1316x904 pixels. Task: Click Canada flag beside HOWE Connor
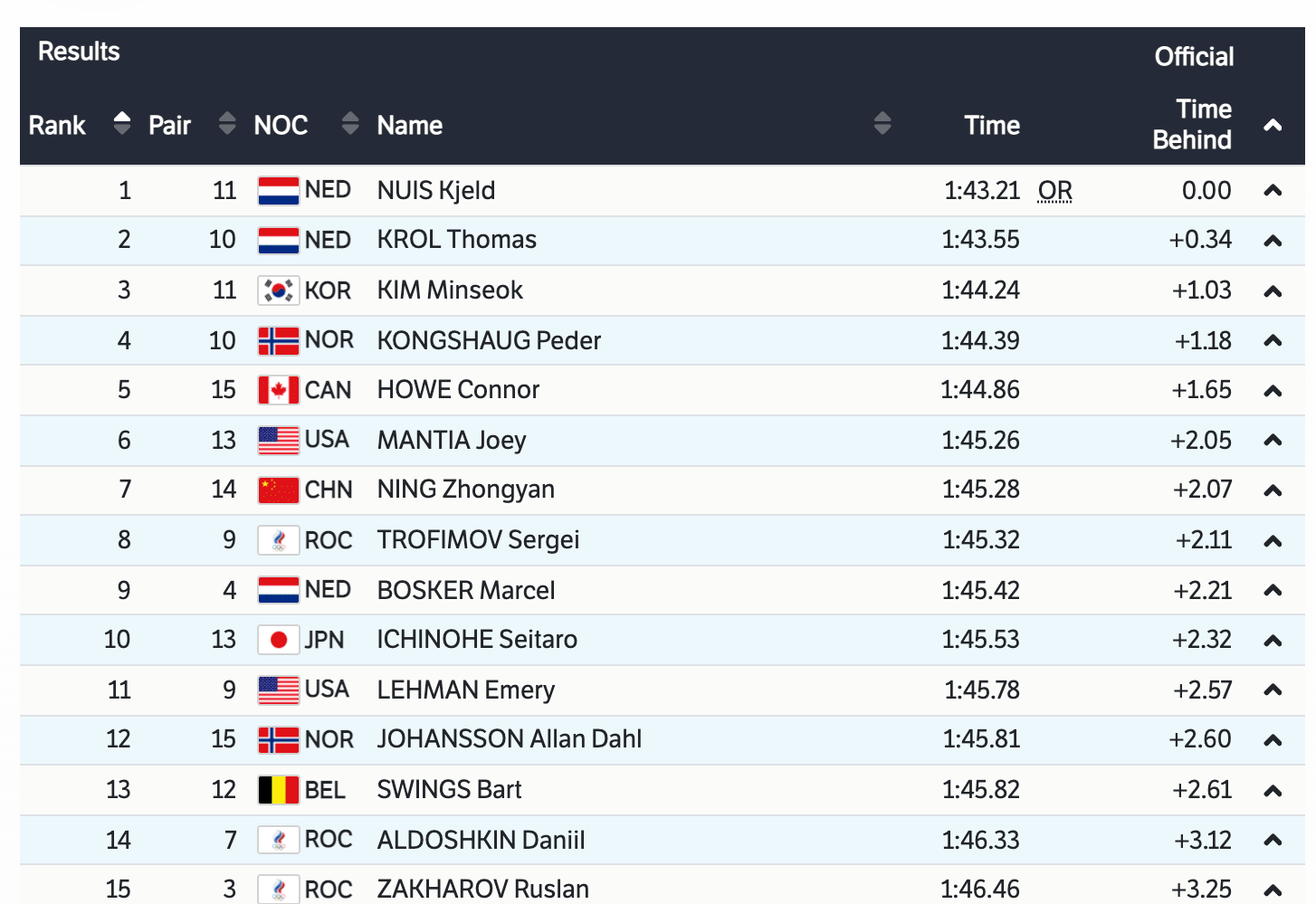click(x=278, y=390)
